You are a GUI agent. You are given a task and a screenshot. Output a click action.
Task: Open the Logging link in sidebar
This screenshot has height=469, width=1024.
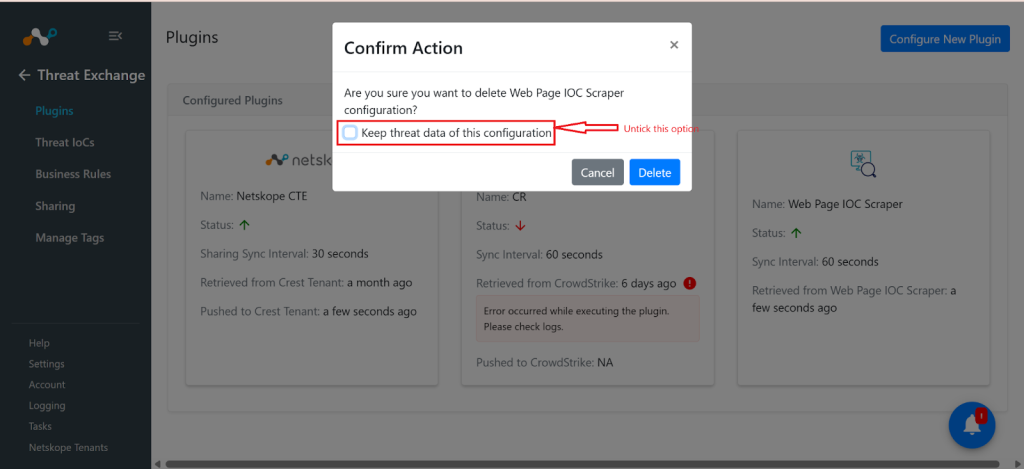tap(47, 406)
